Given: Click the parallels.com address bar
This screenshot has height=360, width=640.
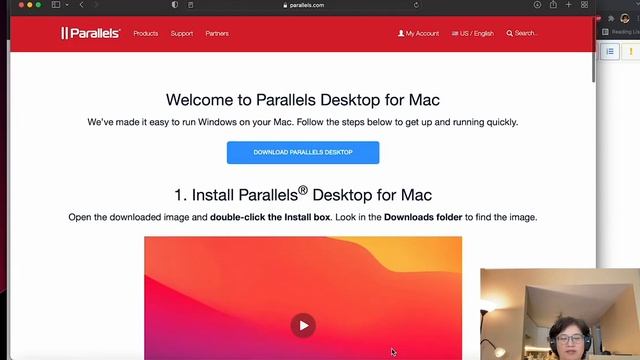Looking at the screenshot, I should click(304, 5).
